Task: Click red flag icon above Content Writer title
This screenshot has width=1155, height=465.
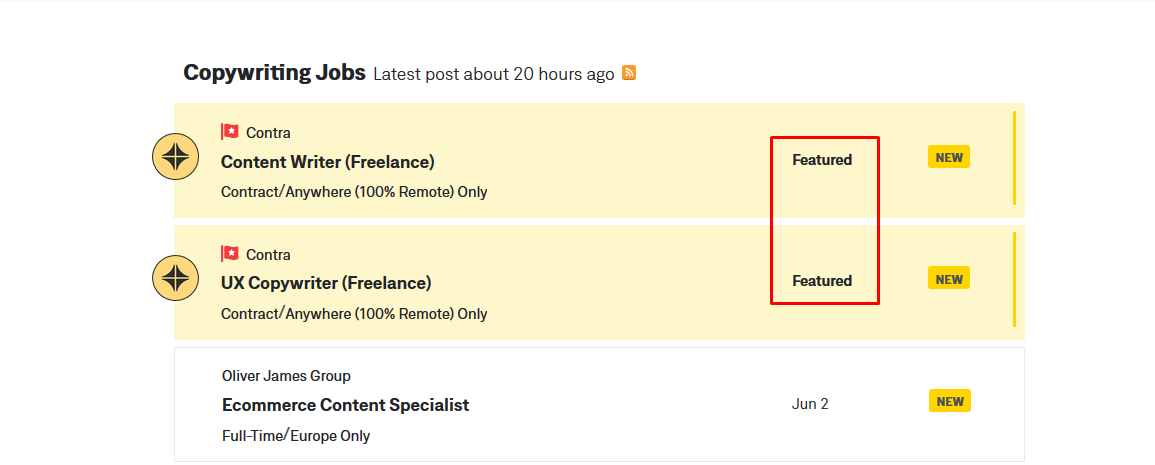Action: click(230, 132)
